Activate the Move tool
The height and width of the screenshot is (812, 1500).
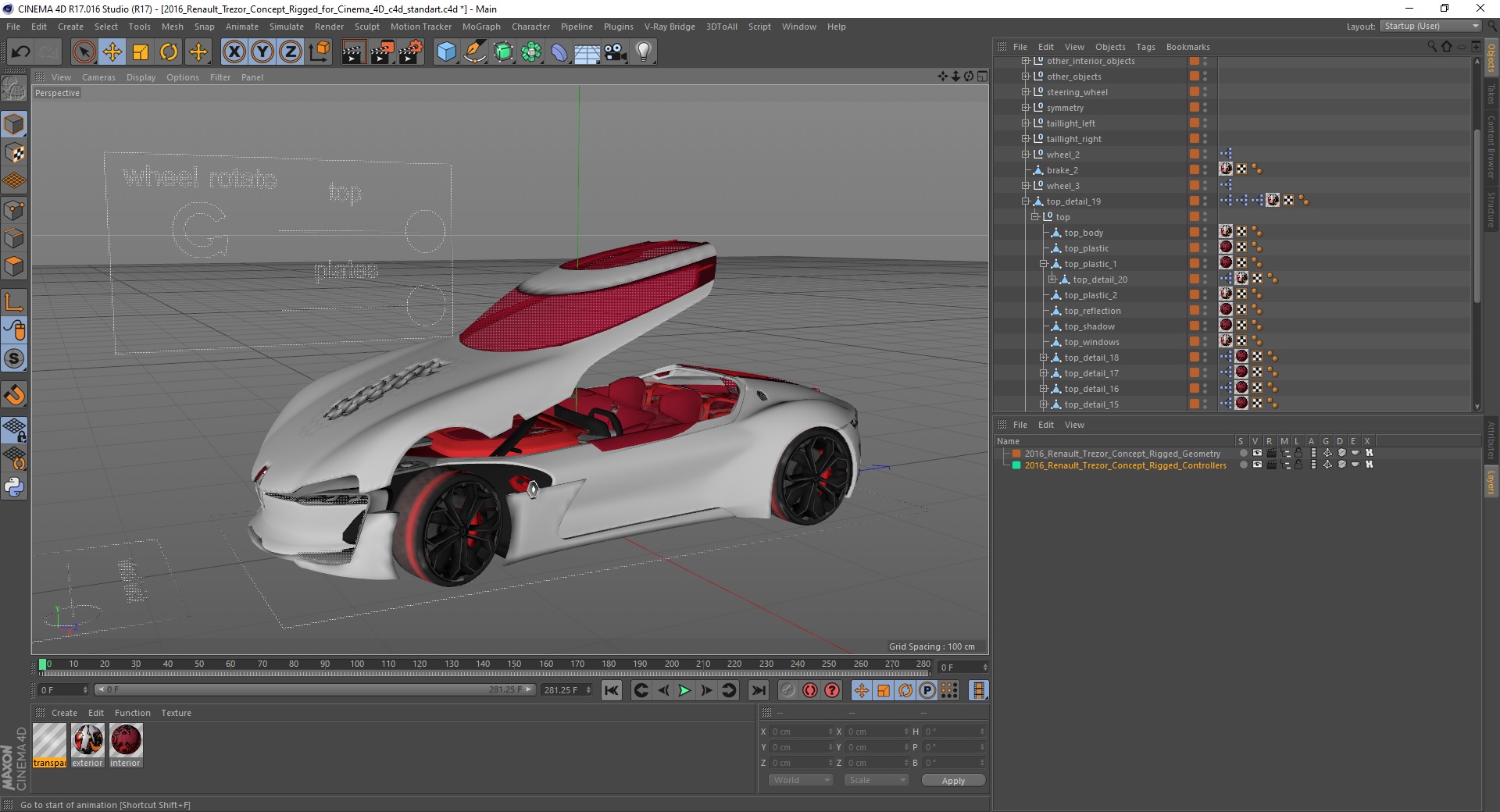[x=112, y=52]
